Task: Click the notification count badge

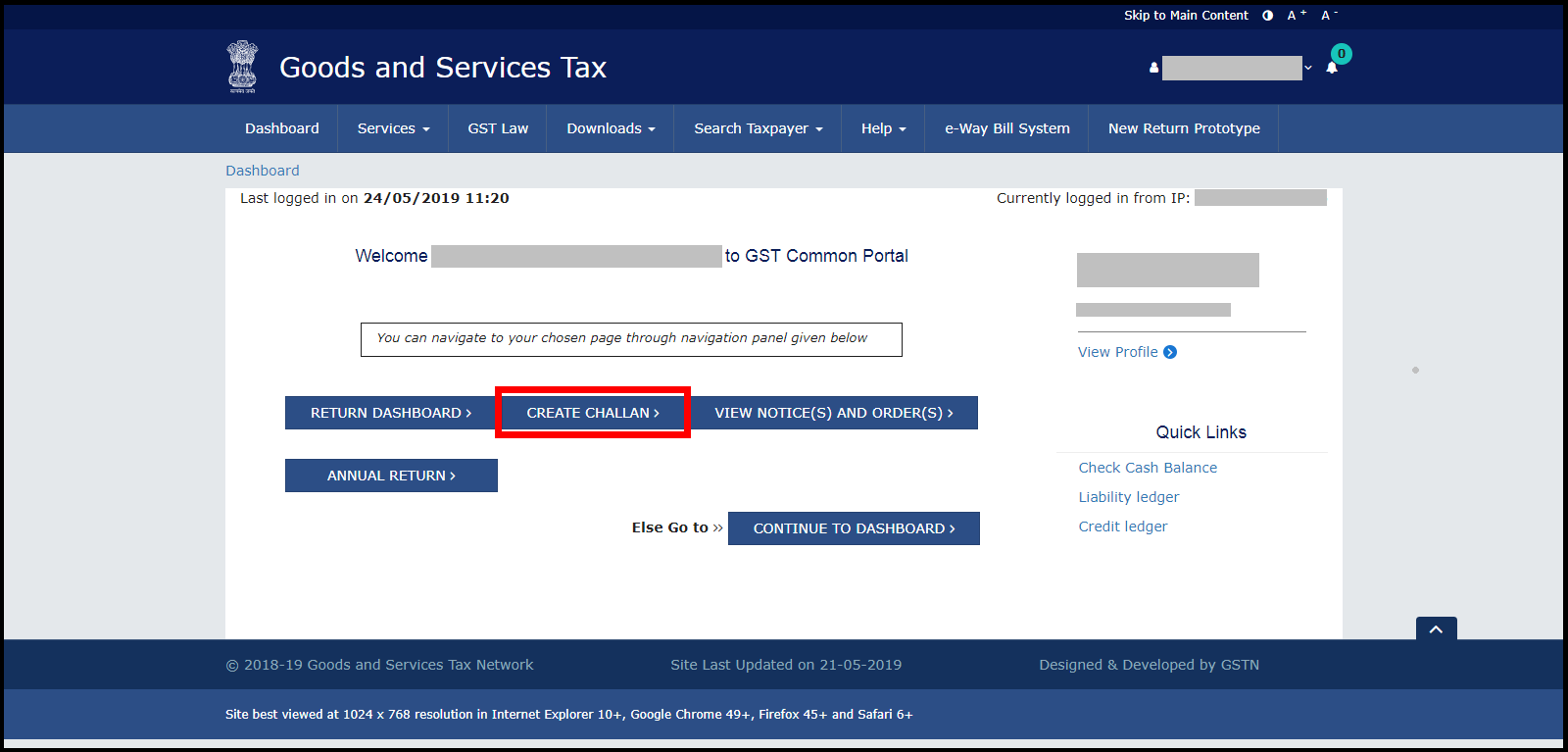Action: (x=1342, y=54)
